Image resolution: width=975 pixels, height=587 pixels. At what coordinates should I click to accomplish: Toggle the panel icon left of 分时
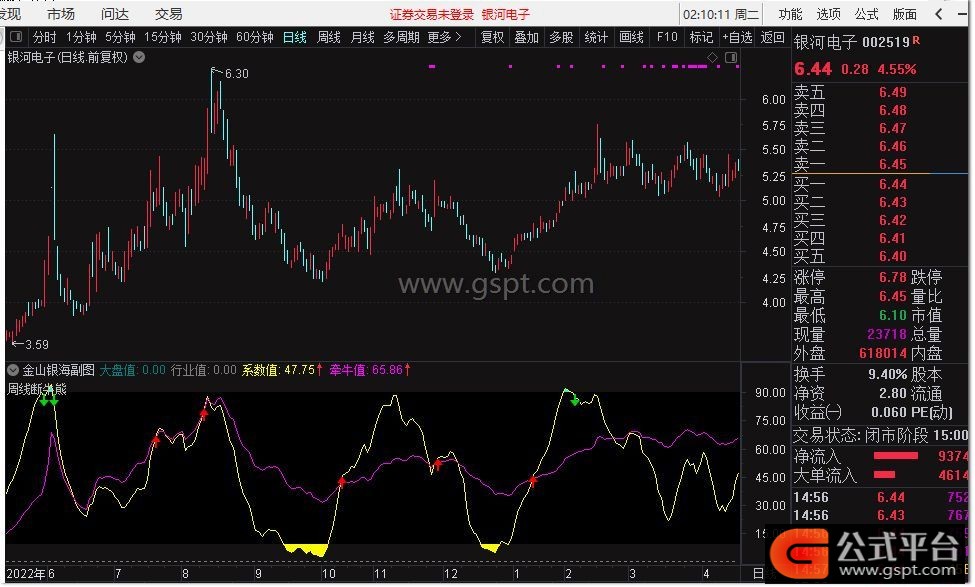[x=16, y=37]
